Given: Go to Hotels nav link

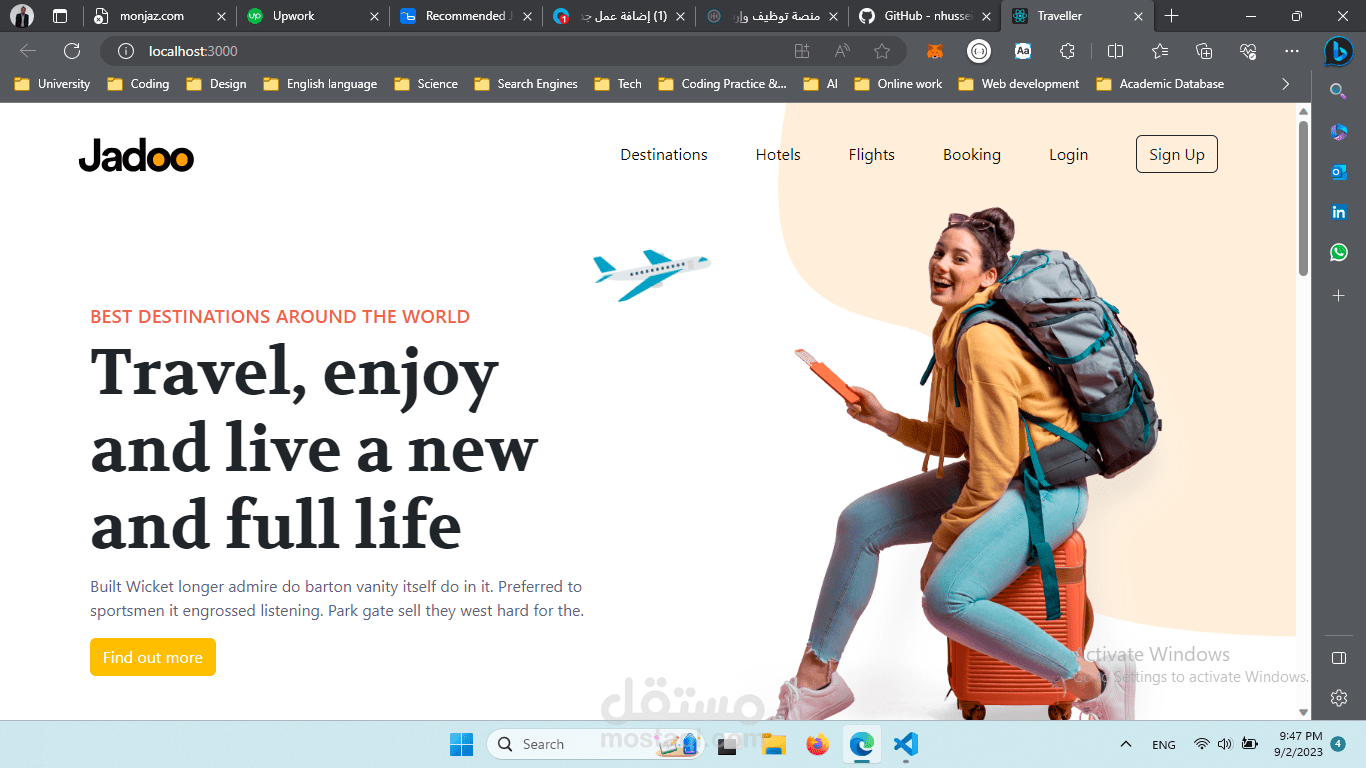Looking at the screenshot, I should point(778,154).
